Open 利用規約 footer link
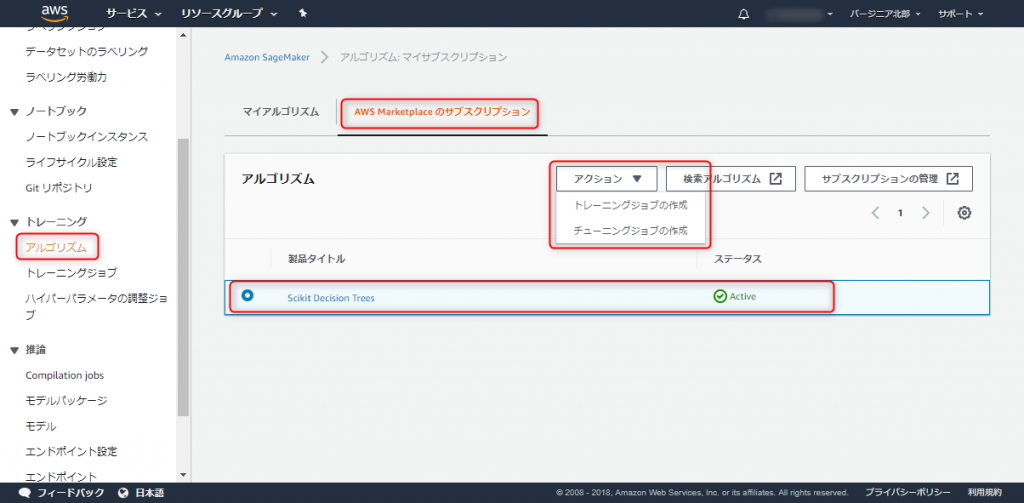The image size is (1024, 503). point(984,493)
